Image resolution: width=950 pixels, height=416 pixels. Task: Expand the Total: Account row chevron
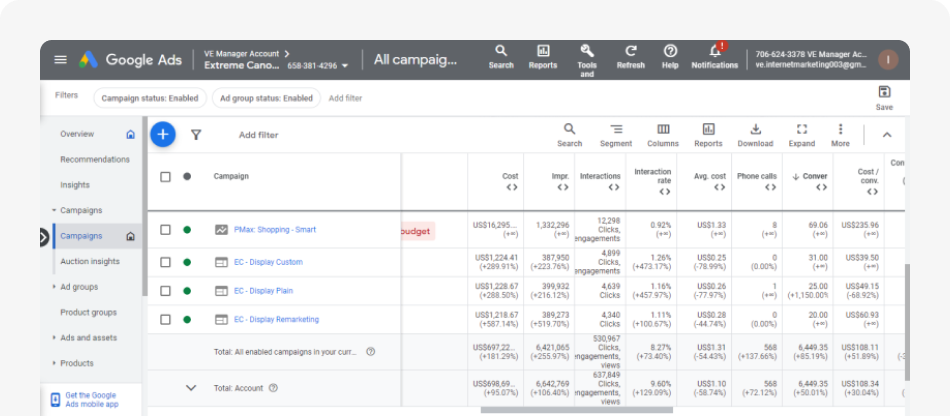(191, 388)
